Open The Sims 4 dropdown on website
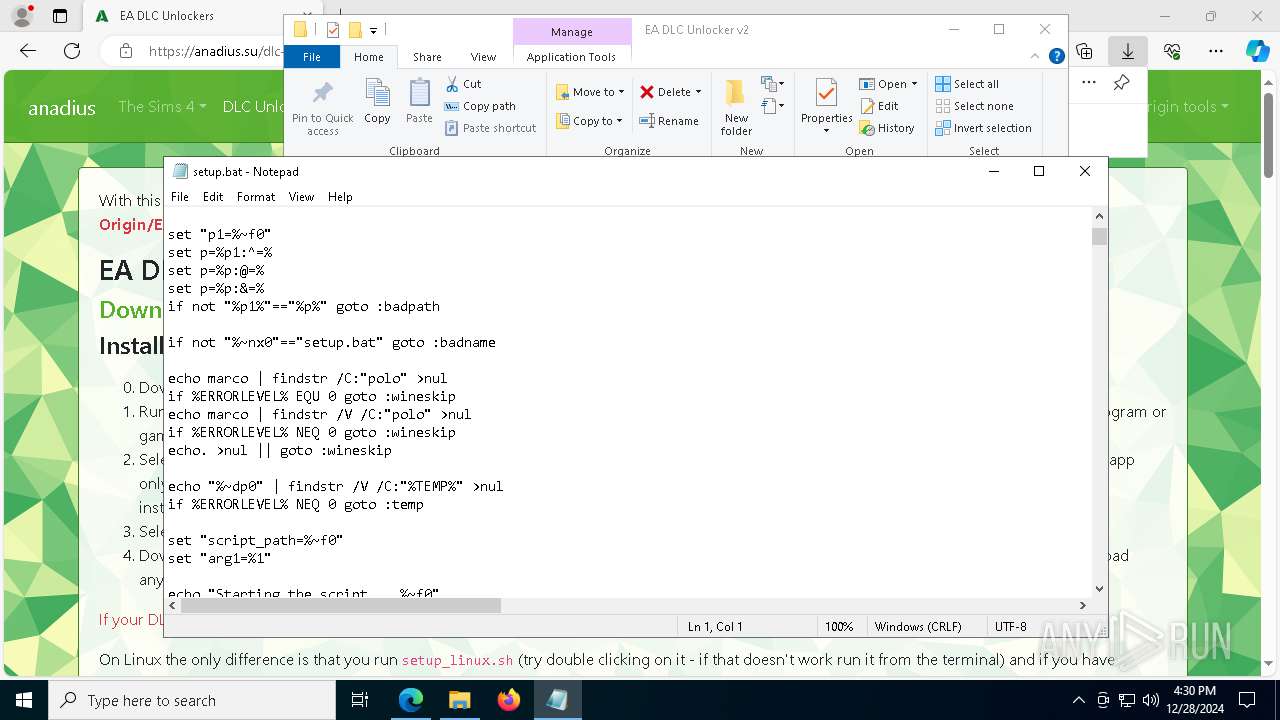1280x720 pixels. coord(162,106)
